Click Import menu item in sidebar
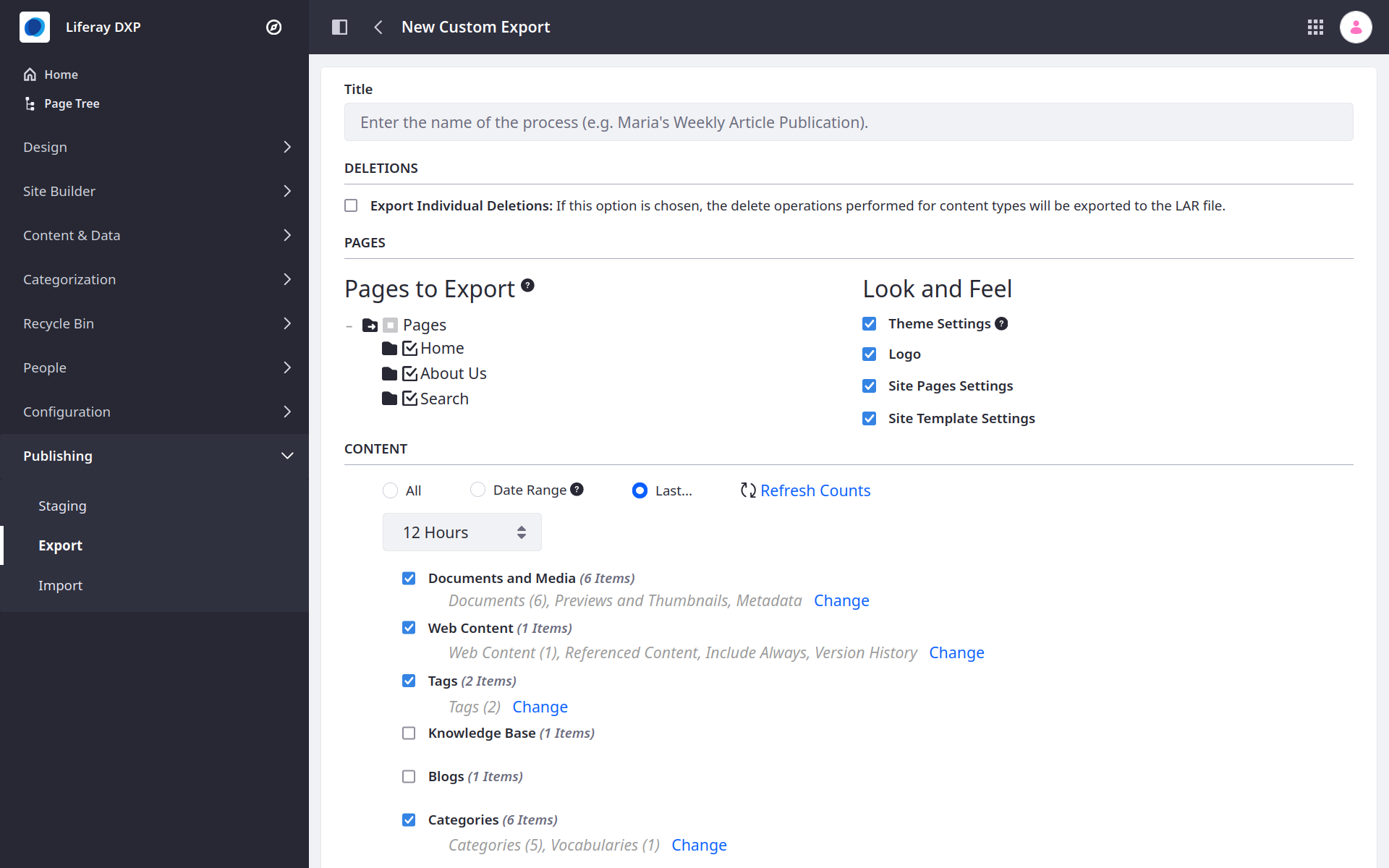1389x868 pixels. pos(60,585)
